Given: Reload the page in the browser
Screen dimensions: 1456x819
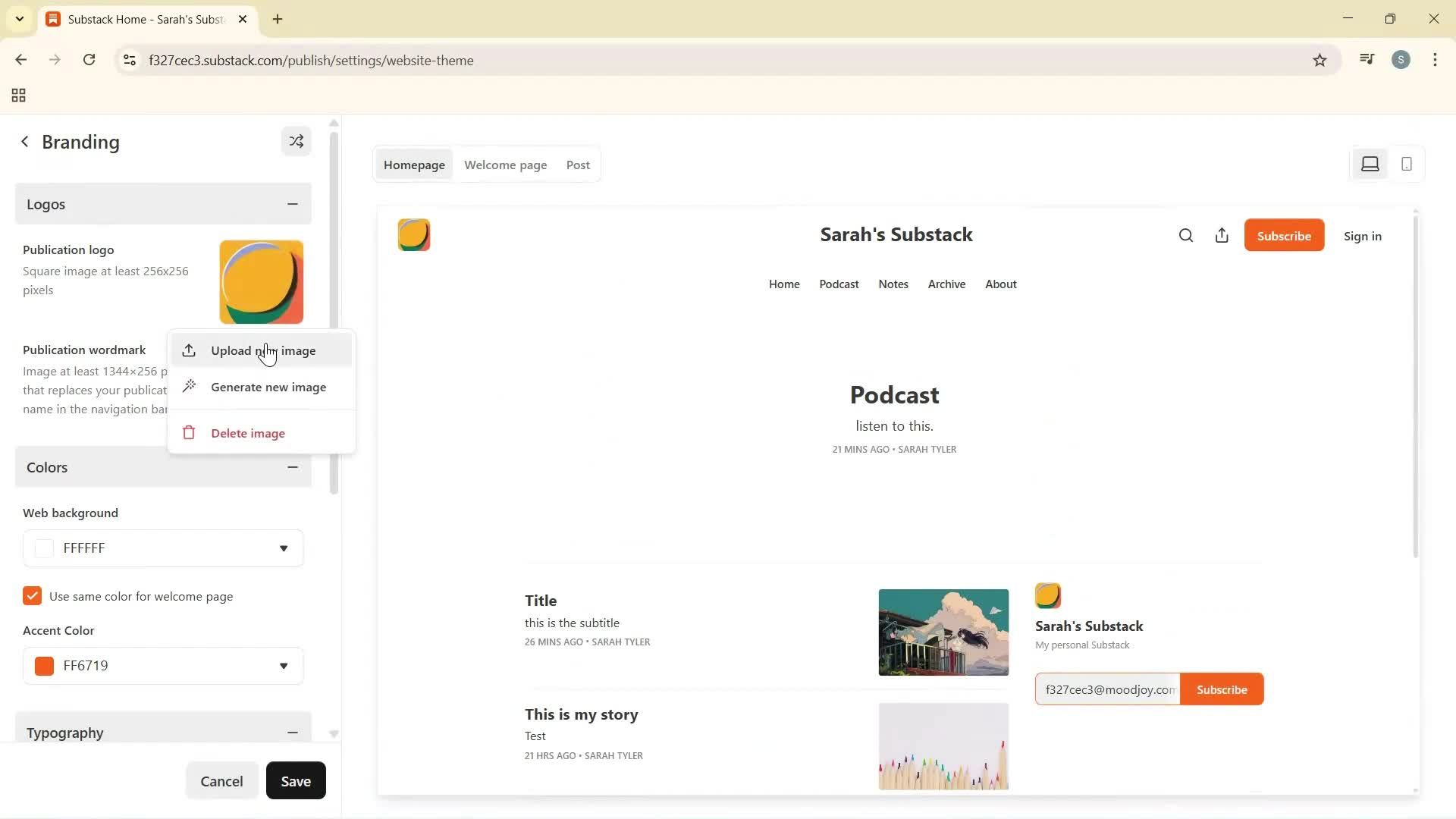Looking at the screenshot, I should tap(89, 60).
